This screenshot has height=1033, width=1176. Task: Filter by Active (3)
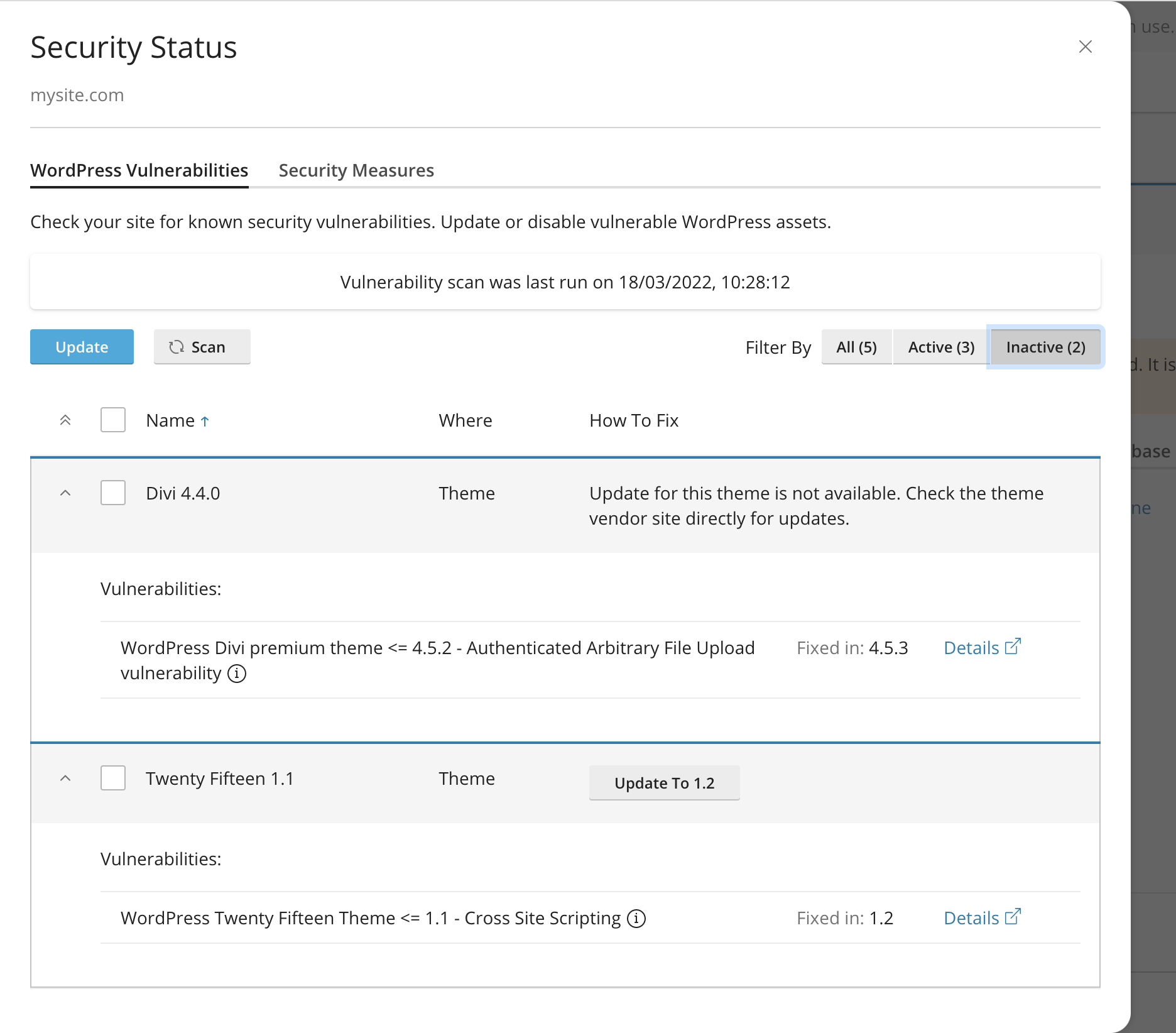point(941,347)
